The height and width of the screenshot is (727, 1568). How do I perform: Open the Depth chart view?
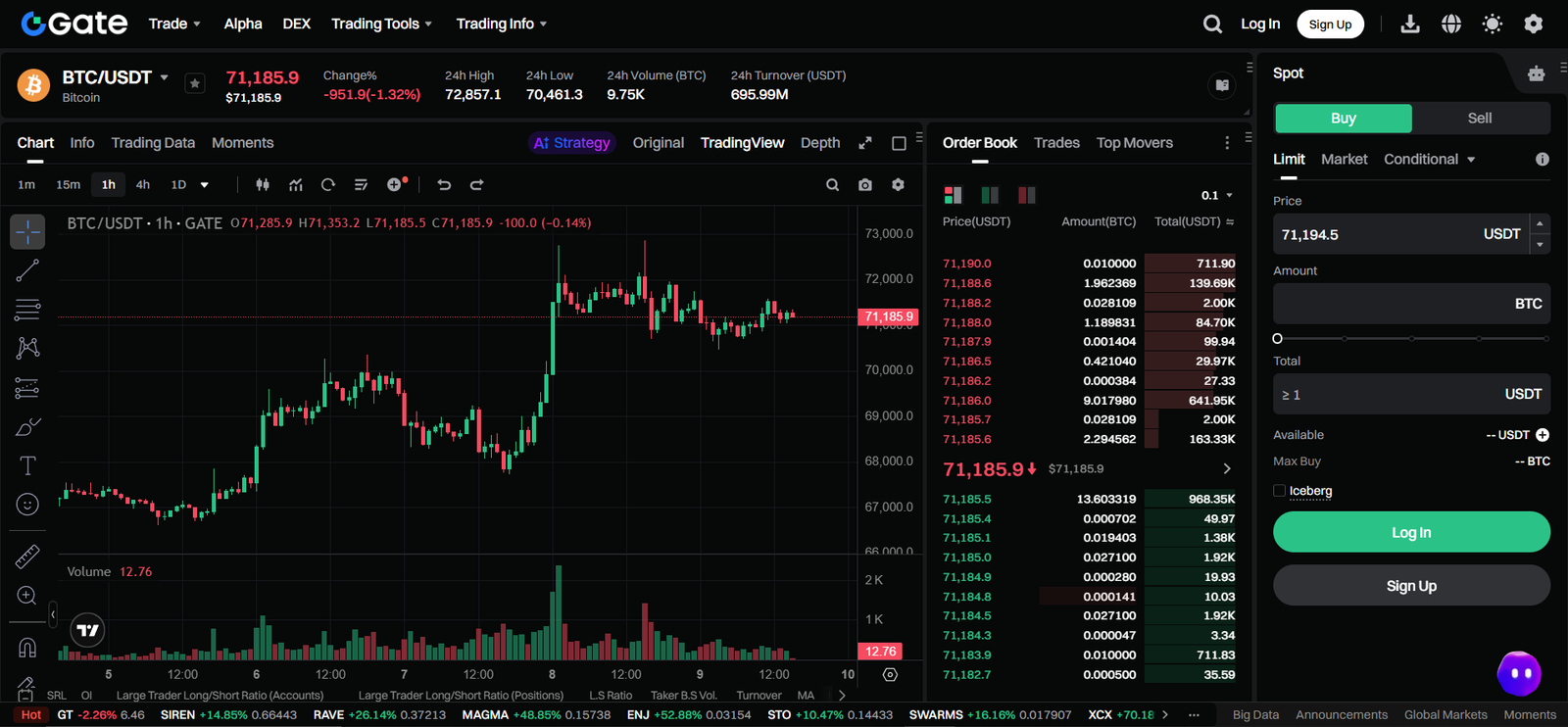[820, 143]
